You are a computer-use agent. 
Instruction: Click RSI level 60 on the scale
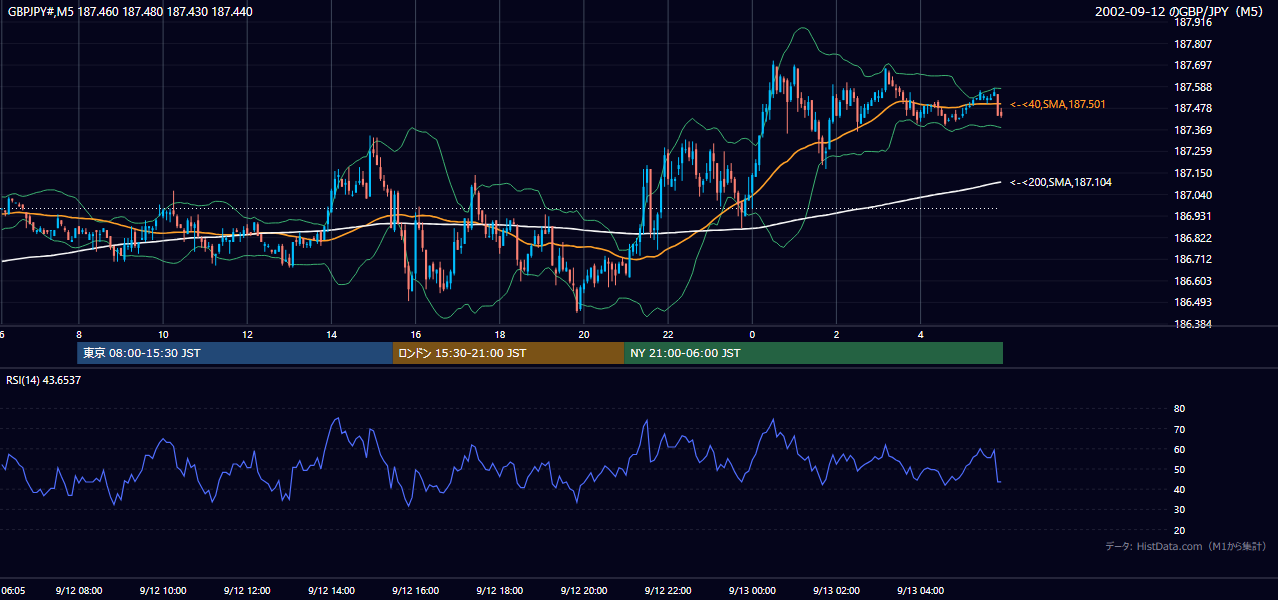[1179, 449]
